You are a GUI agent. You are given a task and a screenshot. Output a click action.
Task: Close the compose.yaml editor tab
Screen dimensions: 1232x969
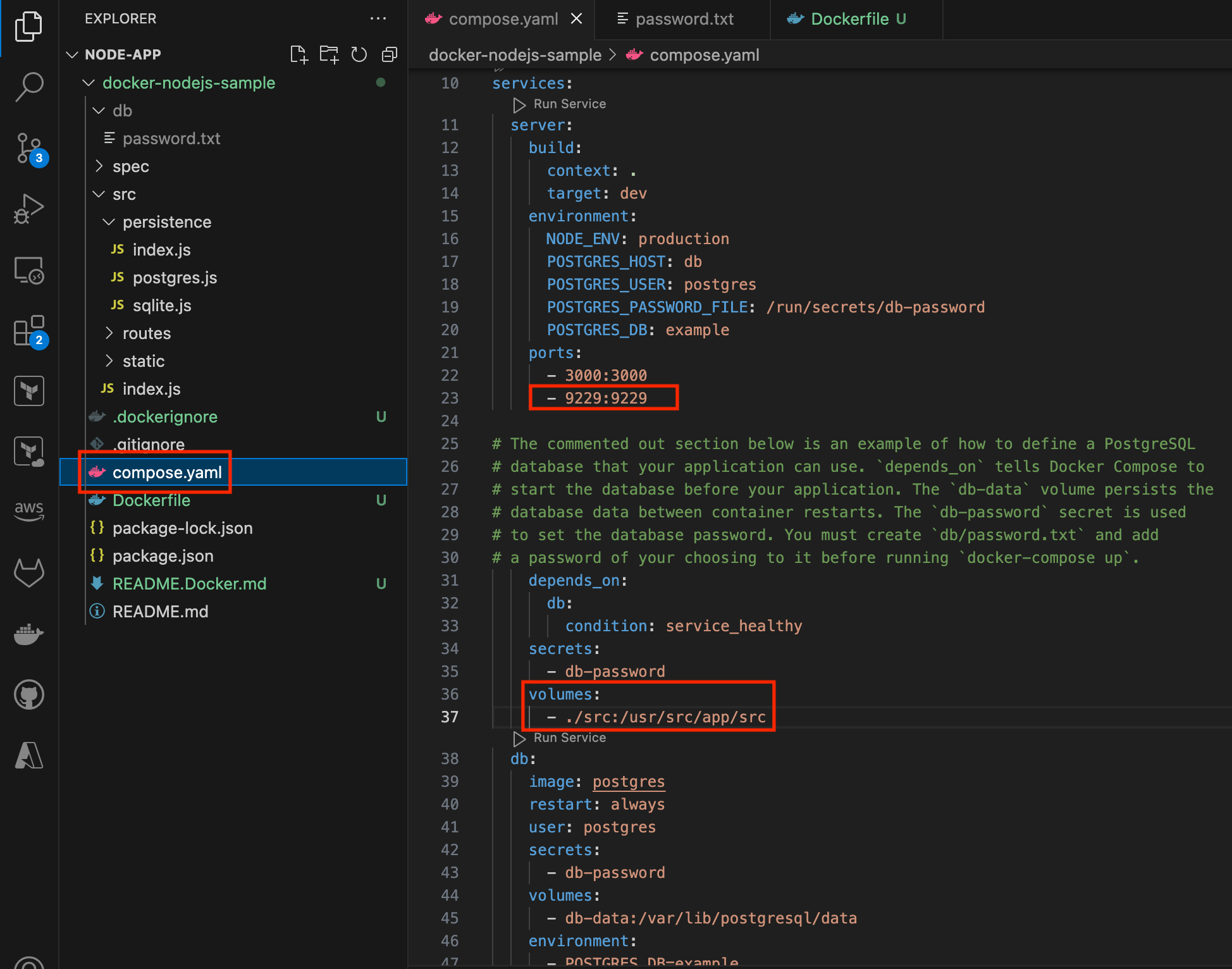coord(576,19)
